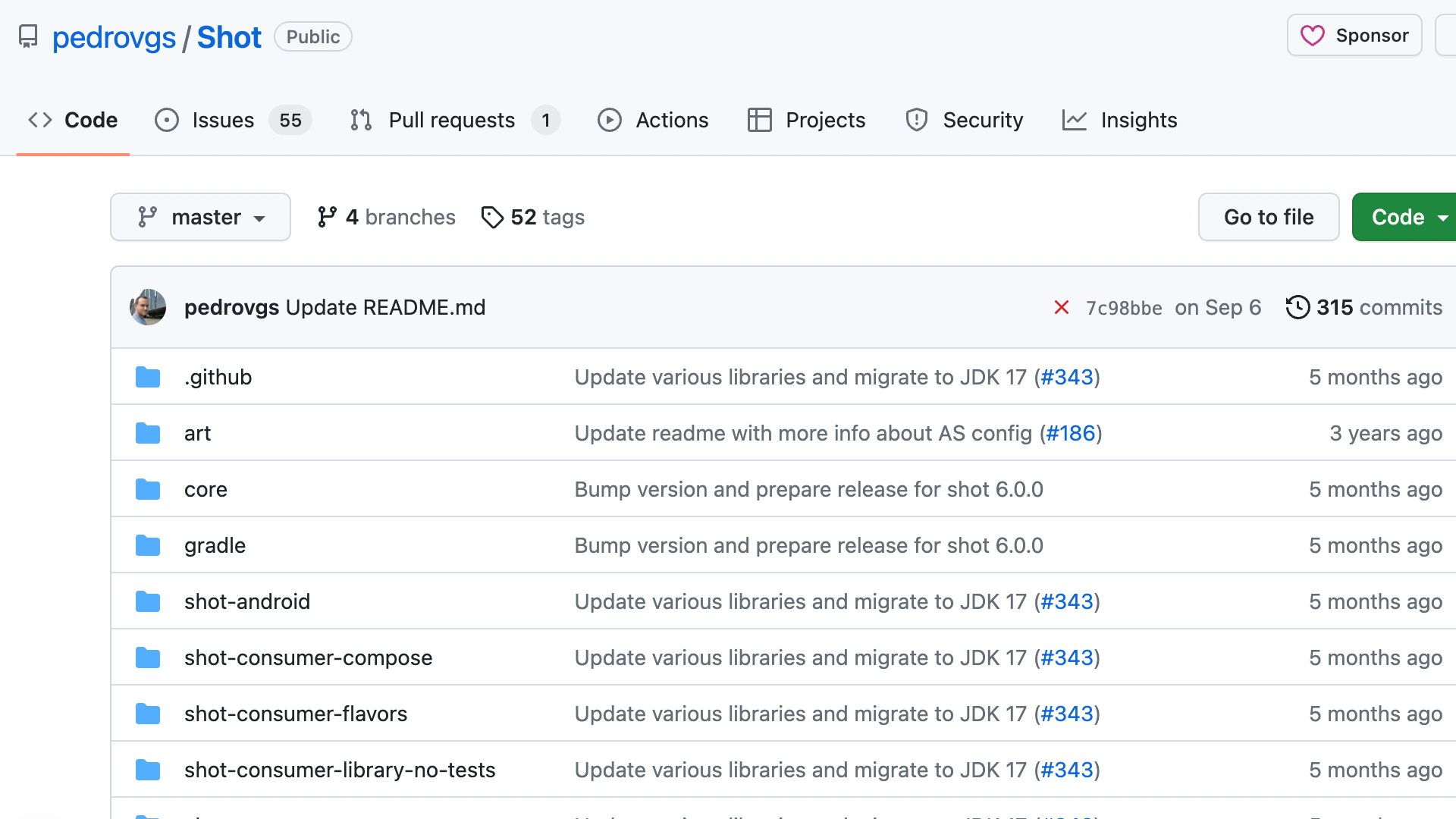This screenshot has width=1456, height=819.
Task: Click the tag icon next to 52 tags
Action: 492,218
